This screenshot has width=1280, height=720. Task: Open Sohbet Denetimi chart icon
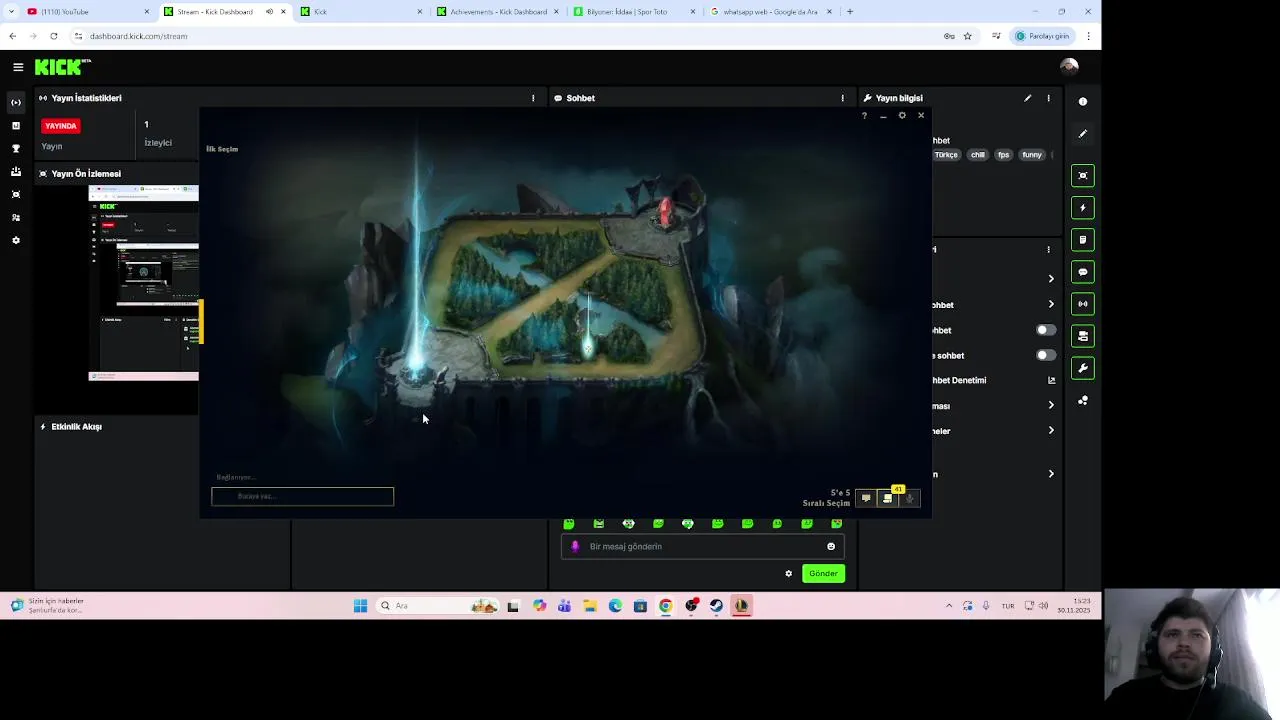tap(1051, 380)
